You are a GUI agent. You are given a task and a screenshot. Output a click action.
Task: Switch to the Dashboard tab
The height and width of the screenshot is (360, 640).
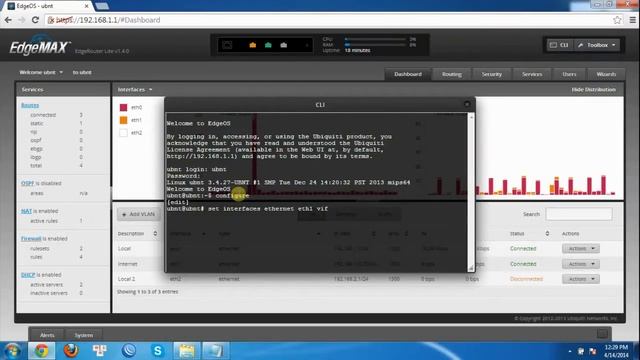tap(408, 74)
